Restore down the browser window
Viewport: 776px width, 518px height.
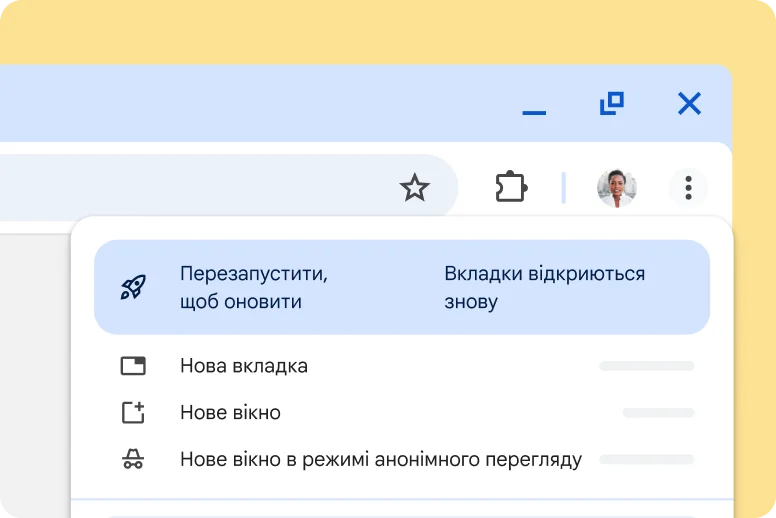coord(611,103)
